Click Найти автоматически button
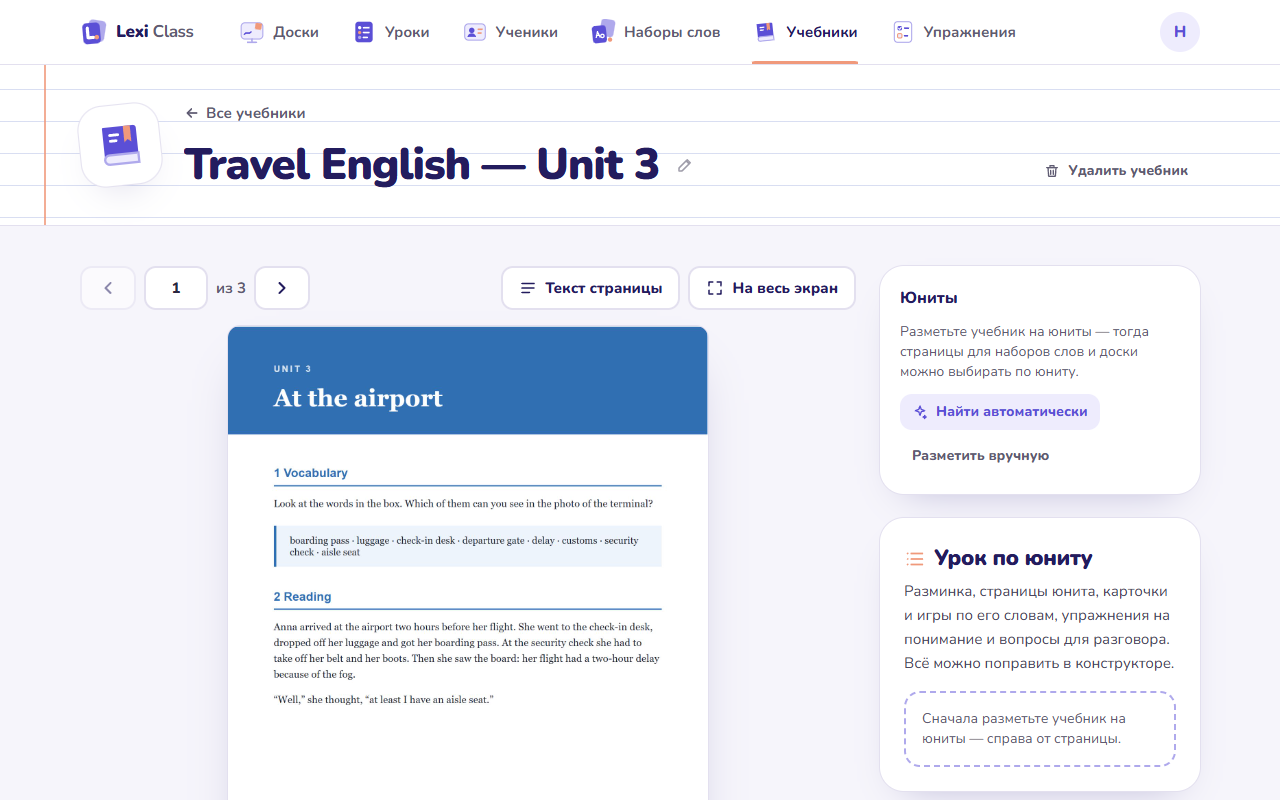Image resolution: width=1280 pixels, height=800 pixels. 1000,412
